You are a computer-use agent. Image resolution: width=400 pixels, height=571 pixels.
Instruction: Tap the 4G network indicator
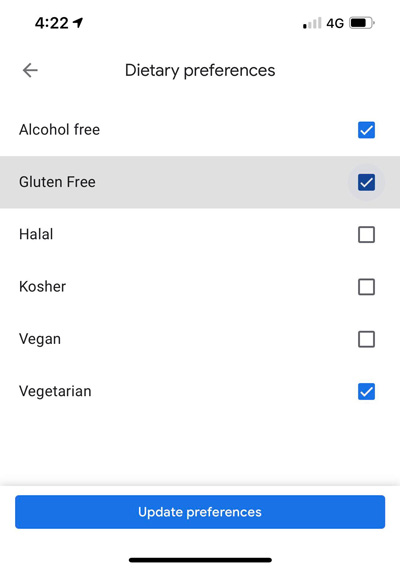[335, 23]
